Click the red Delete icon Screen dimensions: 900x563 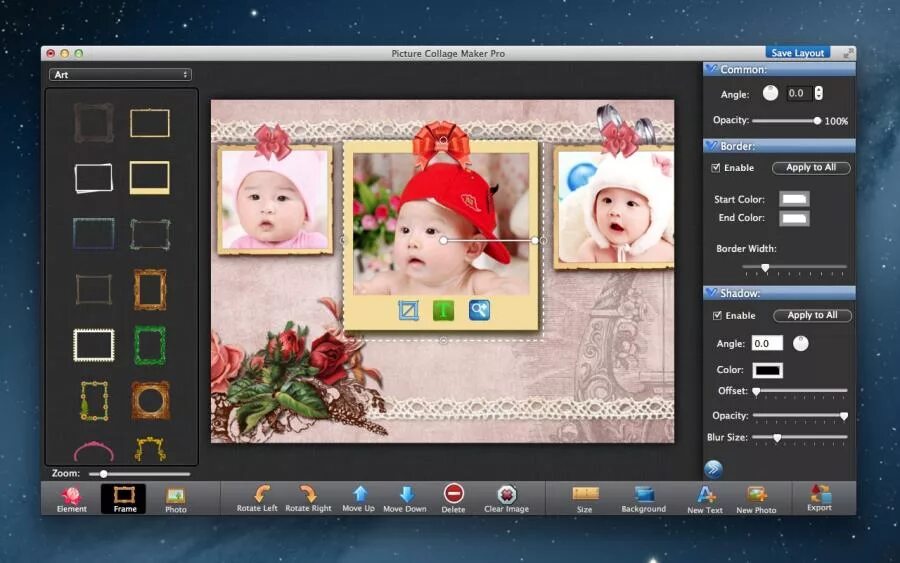(453, 493)
